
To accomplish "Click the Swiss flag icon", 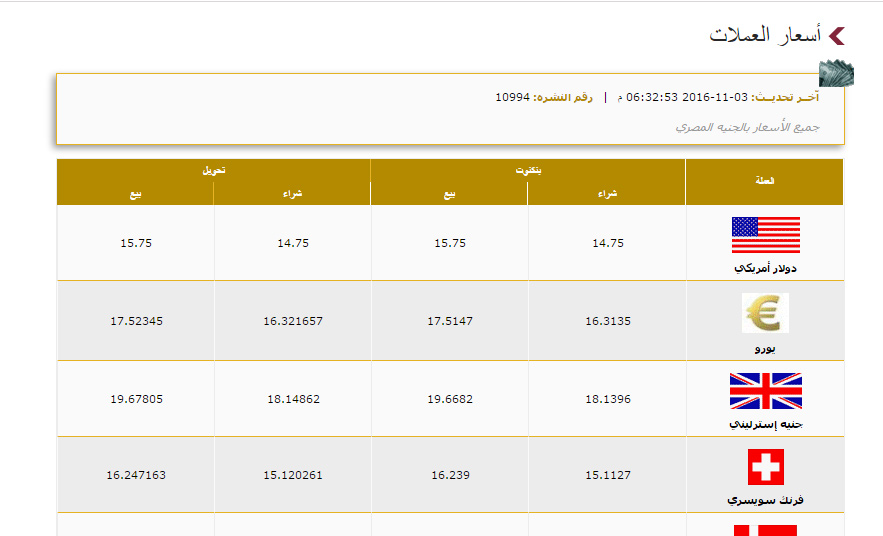I will point(765,467).
